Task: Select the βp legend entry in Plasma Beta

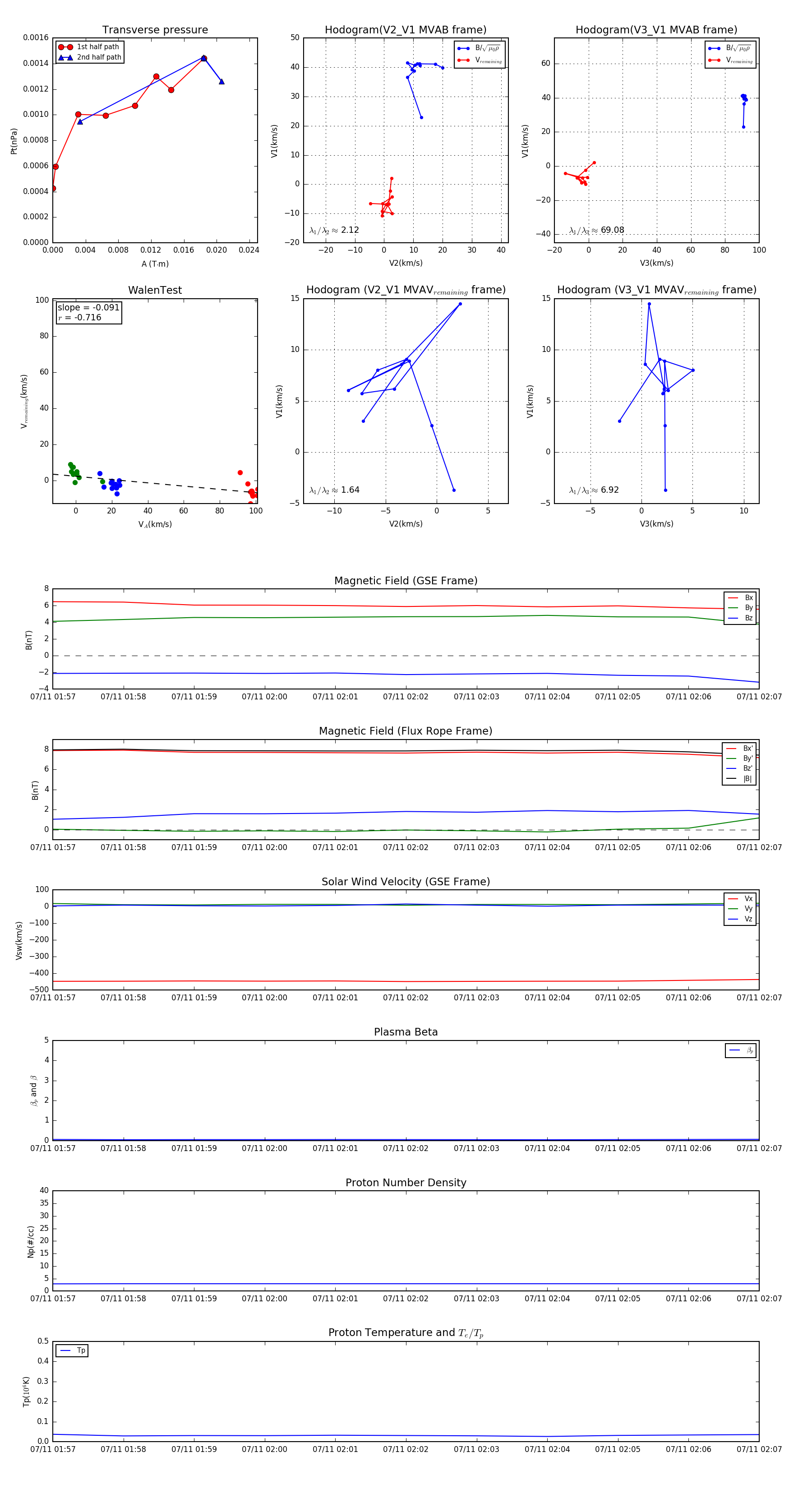Action: [x=741, y=1050]
